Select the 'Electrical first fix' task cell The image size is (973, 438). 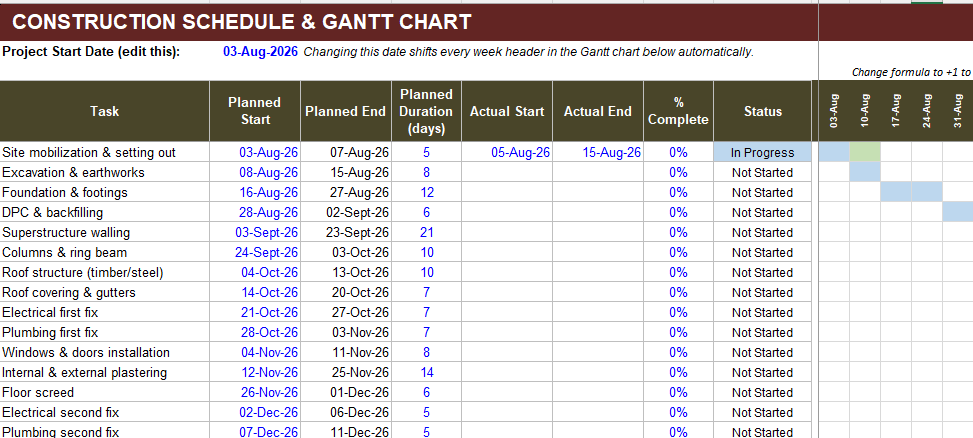click(105, 312)
